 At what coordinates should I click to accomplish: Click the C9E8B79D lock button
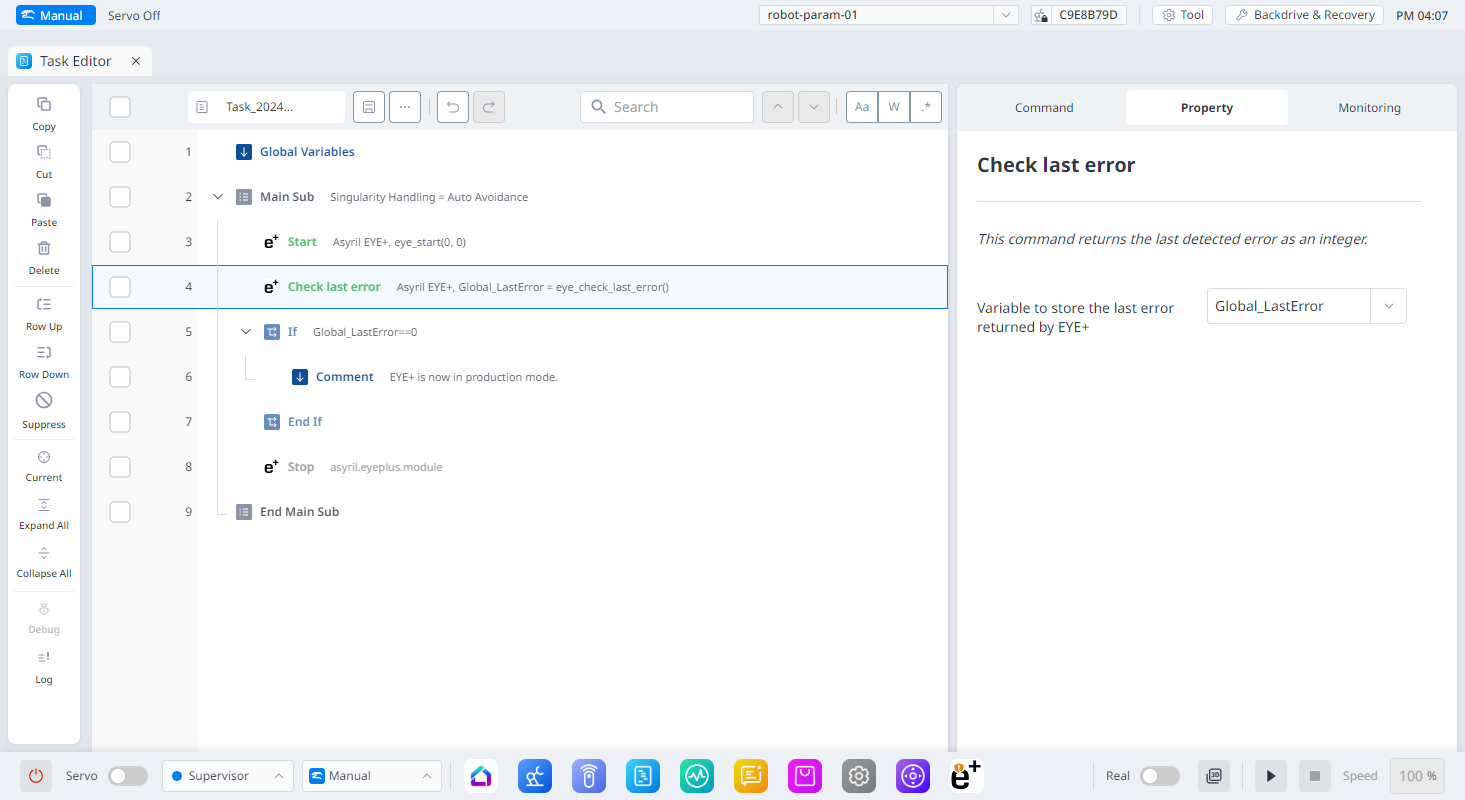[x=1079, y=15]
